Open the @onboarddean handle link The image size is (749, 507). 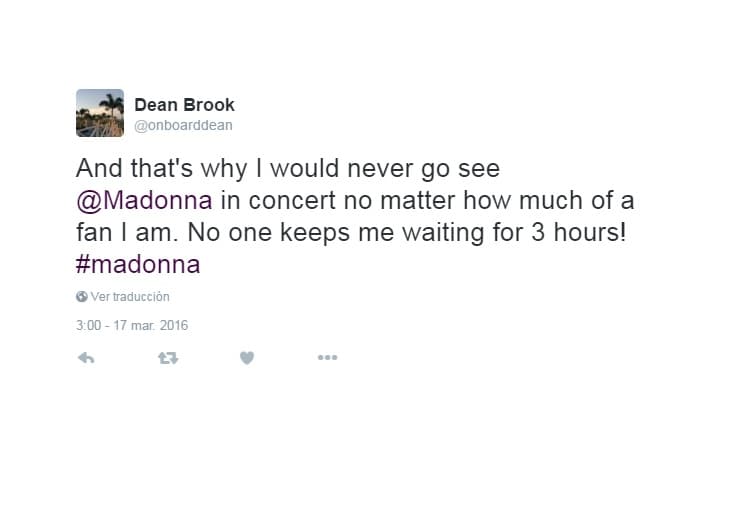[x=183, y=125]
